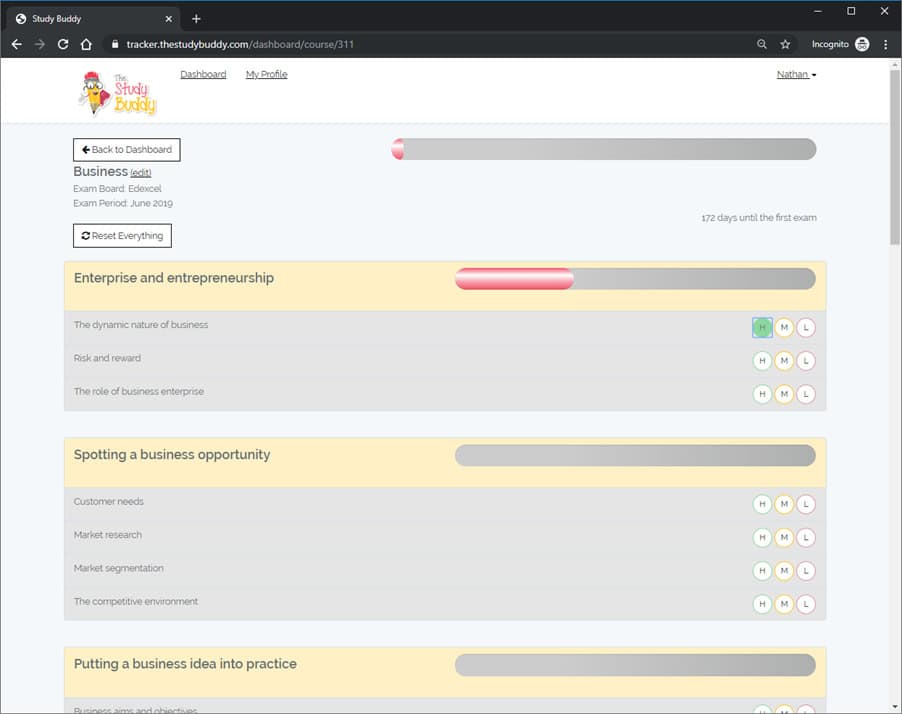Set 'Market research' confidence to L
Screen dimensions: 902x714
[x=806, y=538]
